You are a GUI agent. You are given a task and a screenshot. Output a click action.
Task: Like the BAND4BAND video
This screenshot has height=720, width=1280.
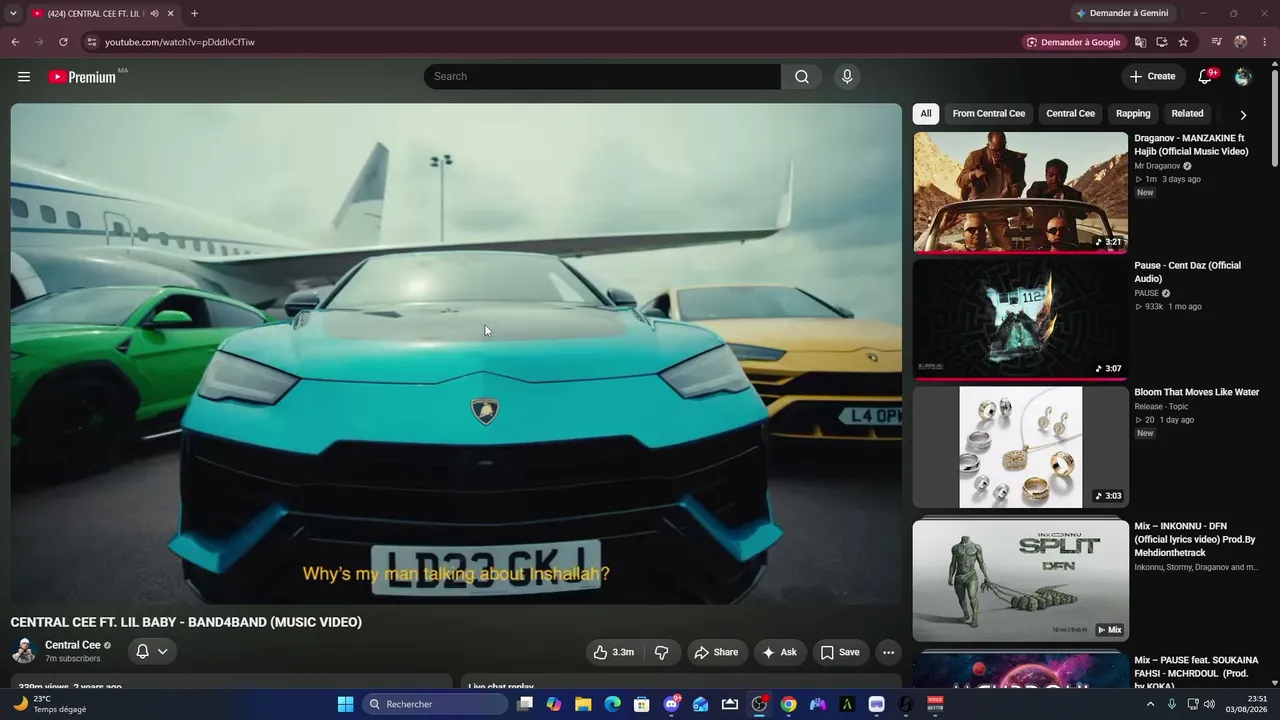coord(614,652)
